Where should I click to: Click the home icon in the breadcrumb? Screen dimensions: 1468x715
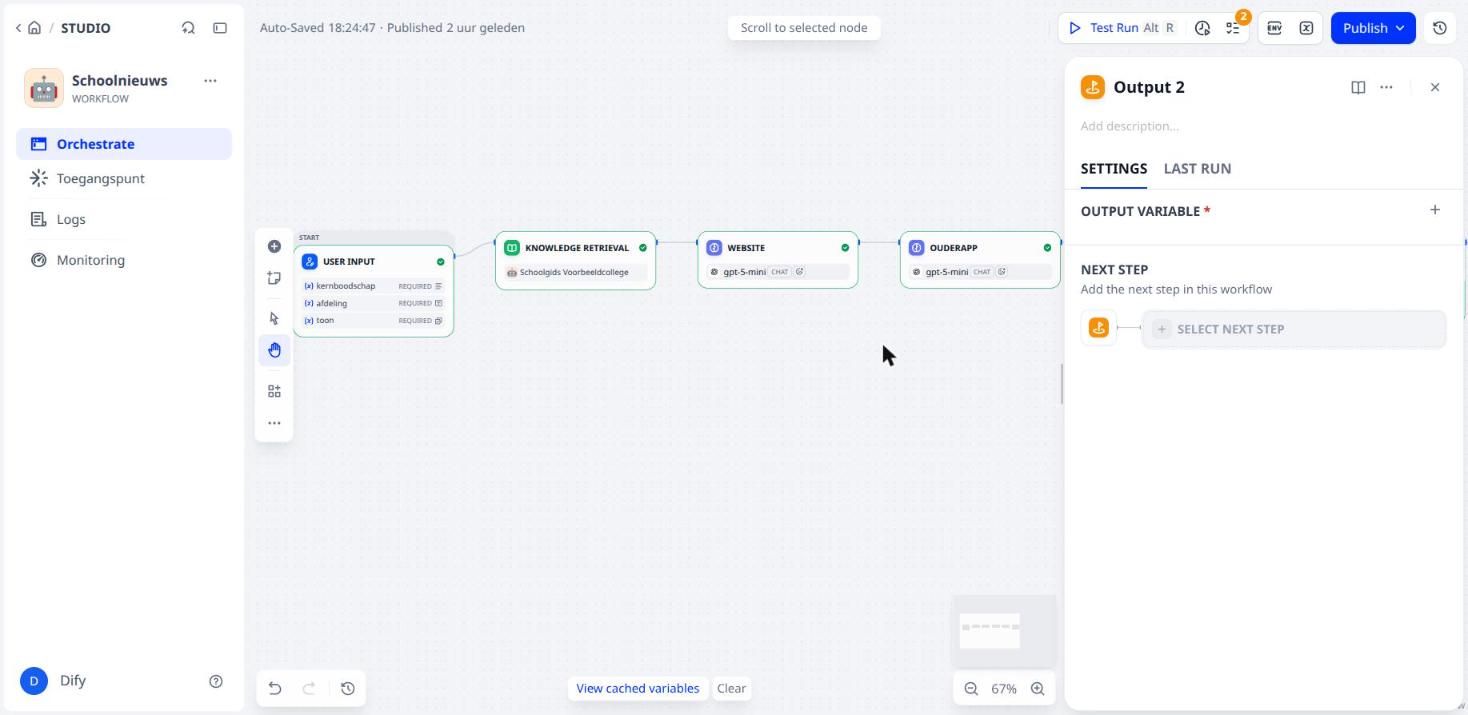point(35,28)
